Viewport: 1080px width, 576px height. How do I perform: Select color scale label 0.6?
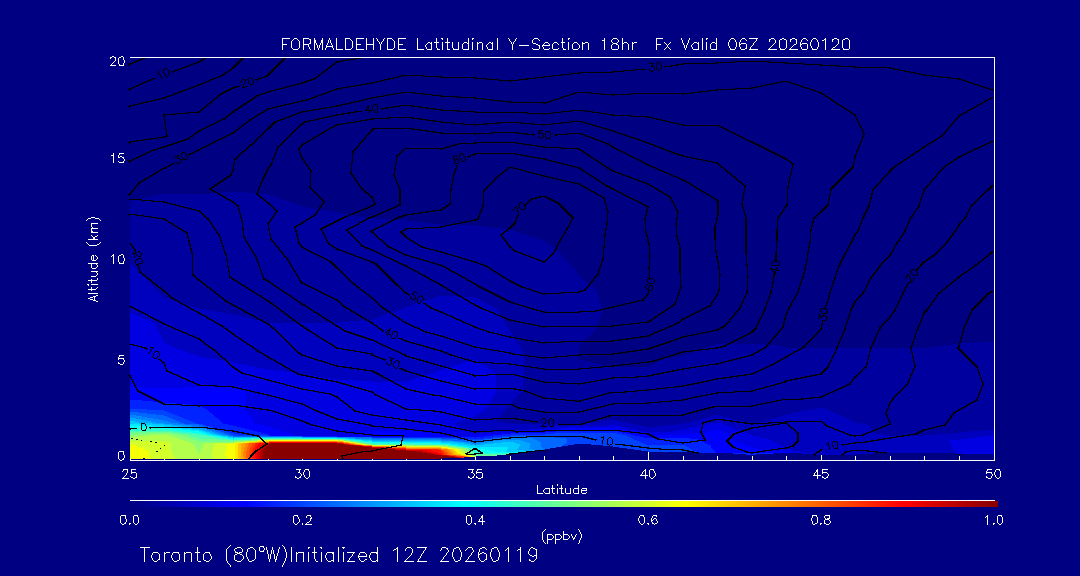648,521
